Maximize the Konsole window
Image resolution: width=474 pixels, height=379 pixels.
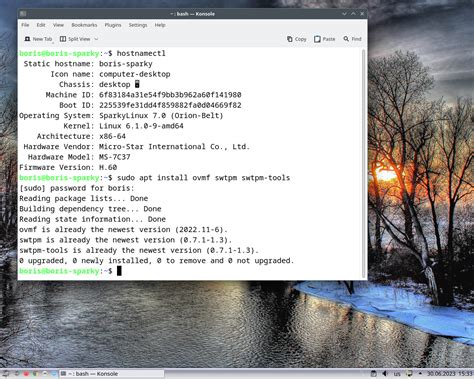point(353,14)
